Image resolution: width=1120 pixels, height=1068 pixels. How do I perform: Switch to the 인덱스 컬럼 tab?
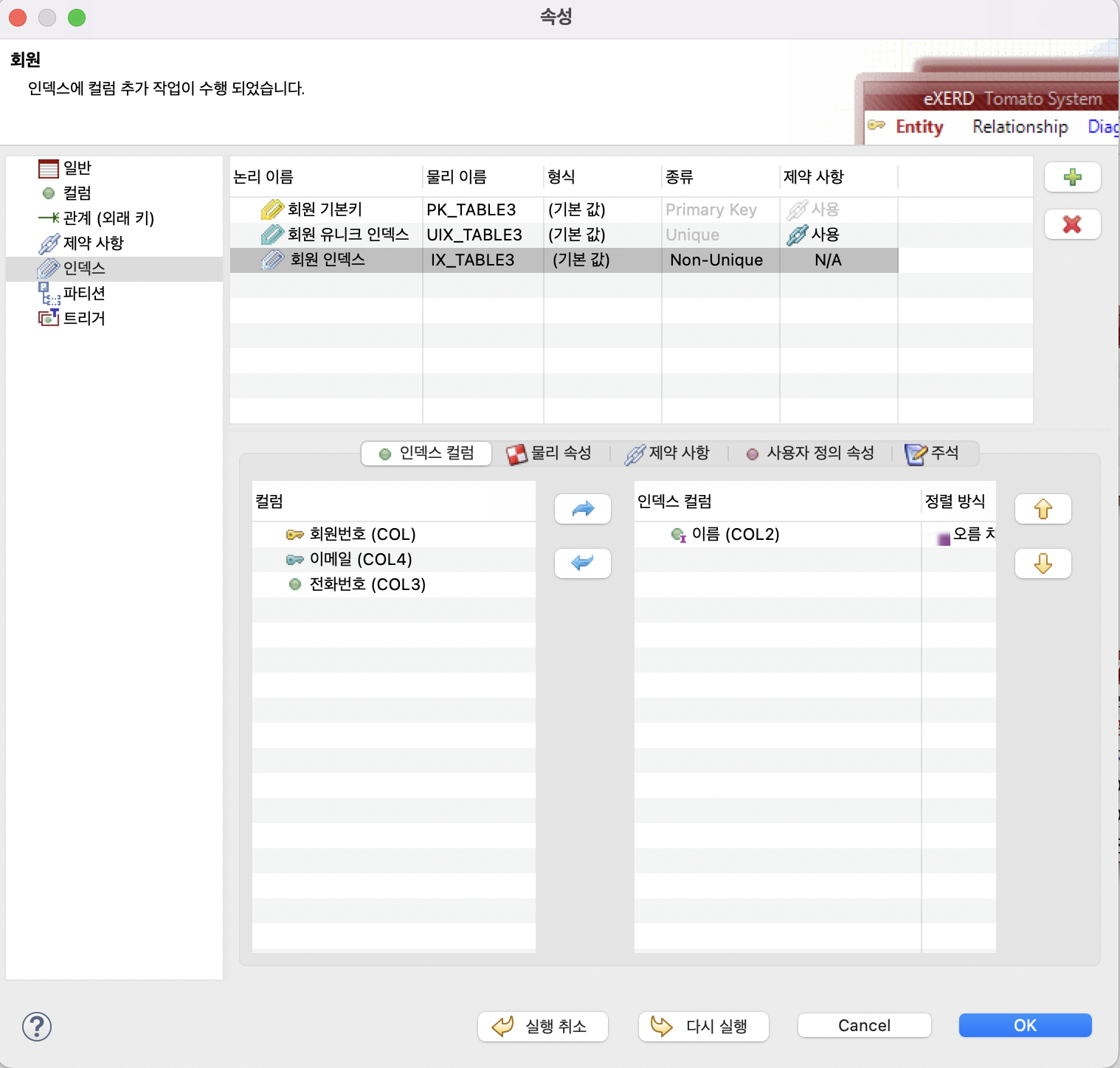tap(426, 453)
